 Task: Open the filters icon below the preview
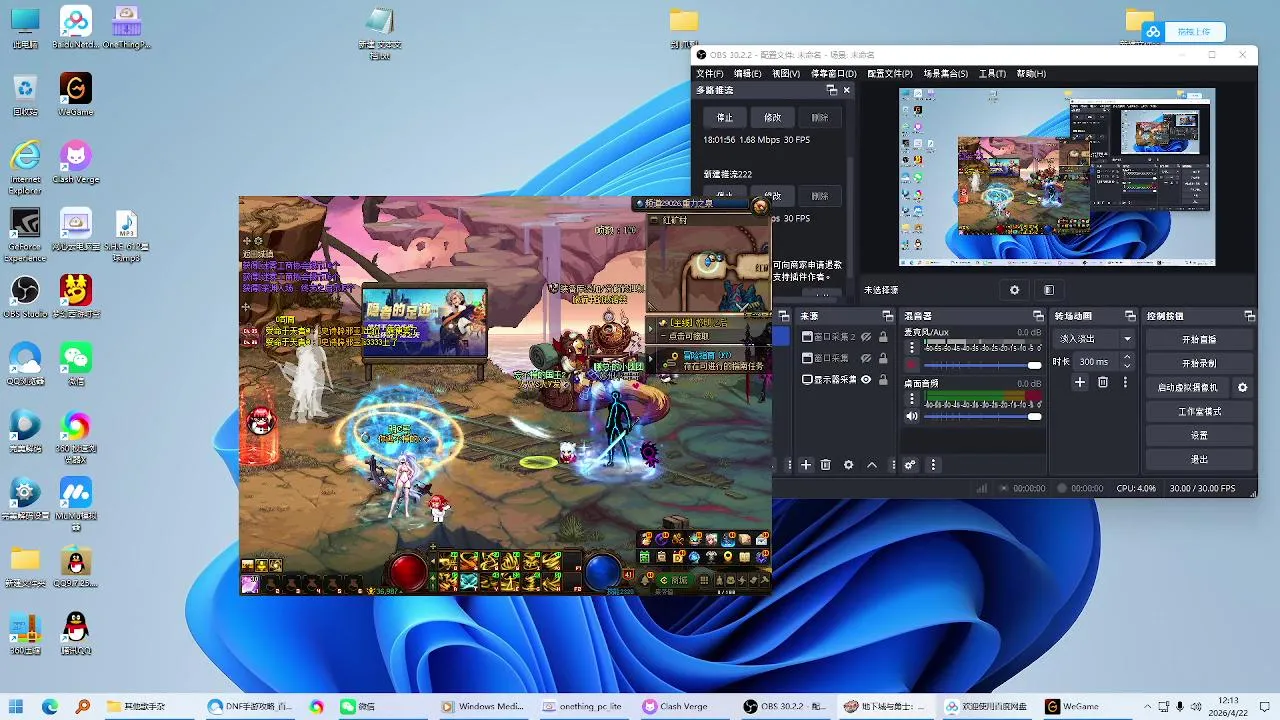coord(1049,290)
